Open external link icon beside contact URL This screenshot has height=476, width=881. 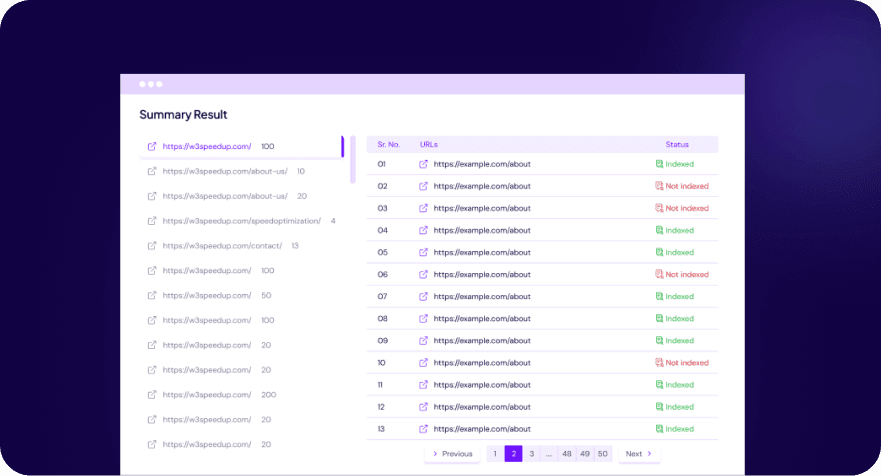coord(152,246)
